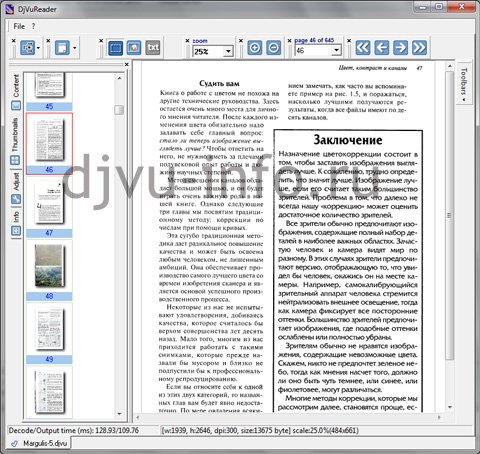
Task: Expand the Toolbars side panel
Action: 464,83
